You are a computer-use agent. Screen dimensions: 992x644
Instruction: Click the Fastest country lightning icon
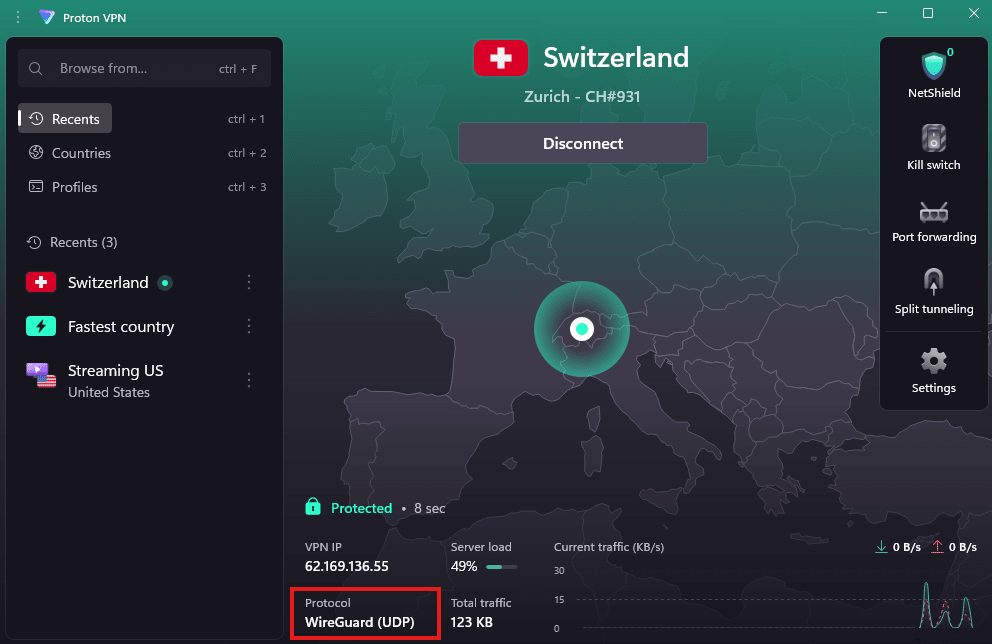tap(40, 326)
